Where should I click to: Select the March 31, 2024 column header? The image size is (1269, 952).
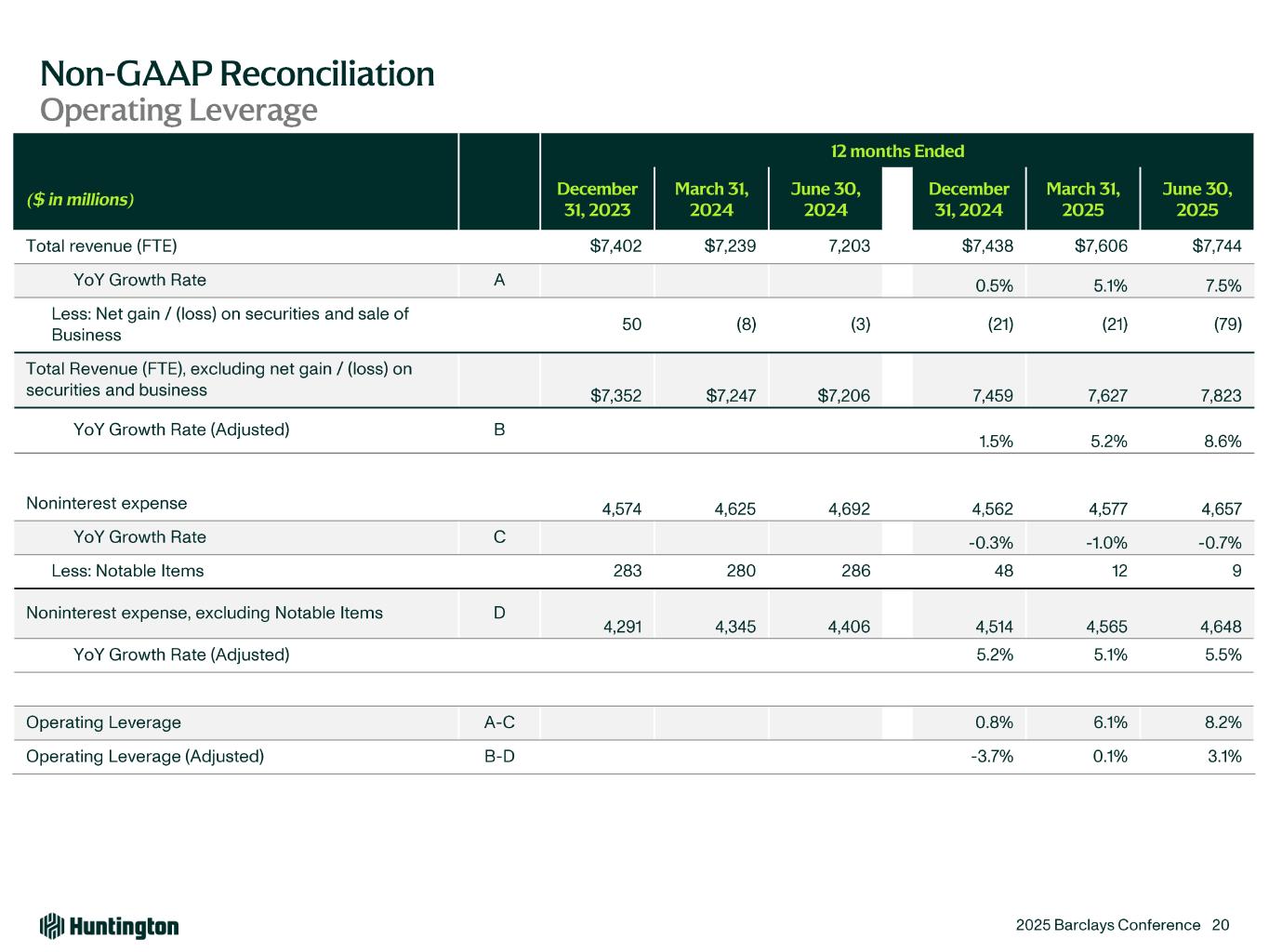click(x=711, y=199)
